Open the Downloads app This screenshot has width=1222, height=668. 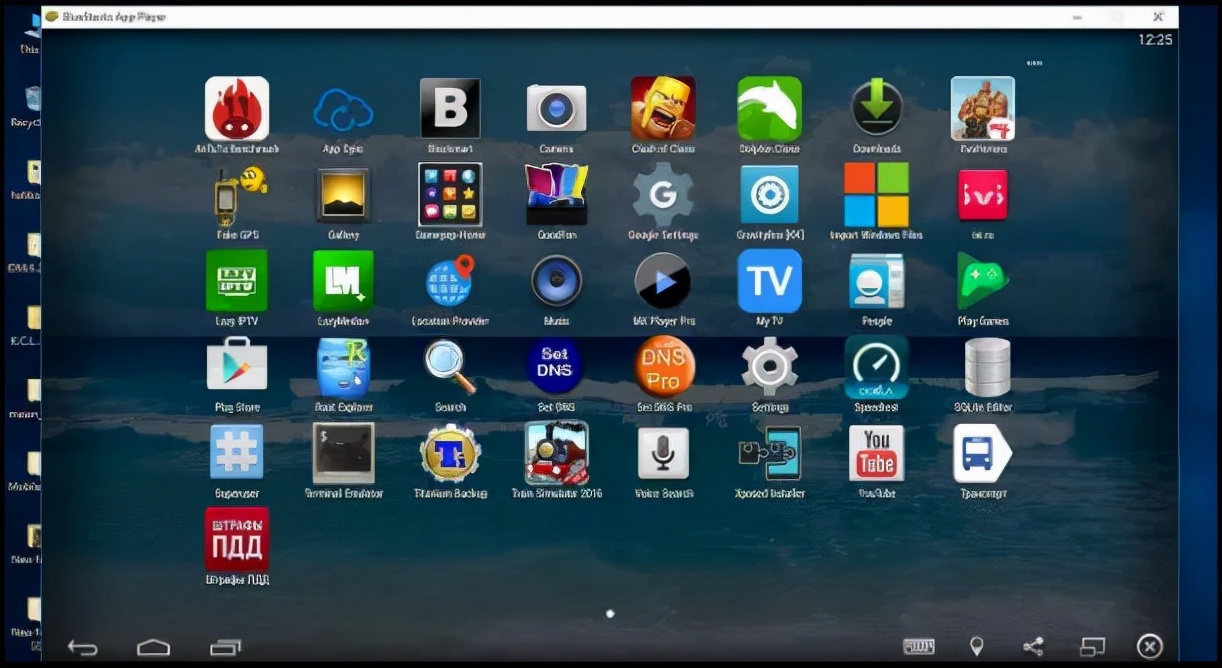pos(877,108)
